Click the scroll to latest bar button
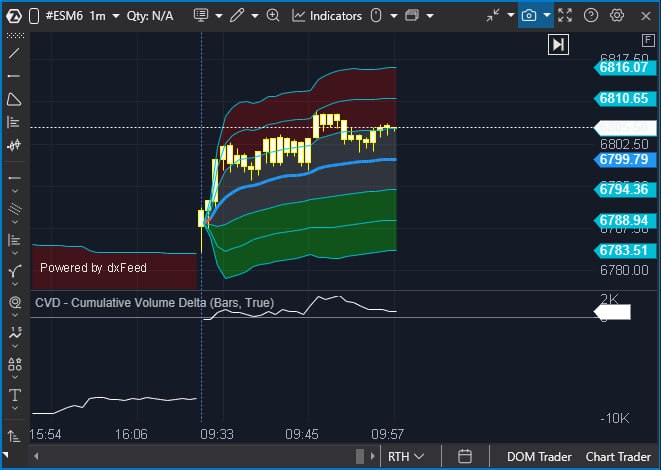 tap(559, 44)
